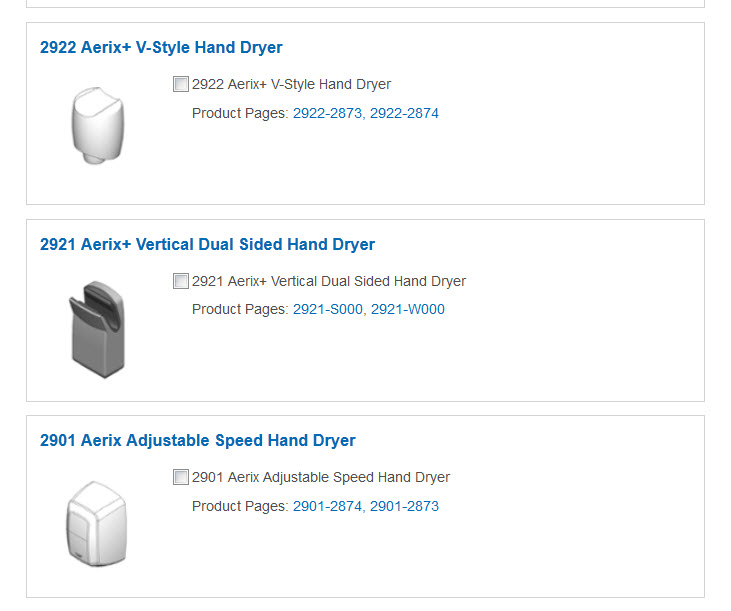Click the 2901 Adjustable Speed checkbox label
This screenshot has height=611, width=731.
[321, 477]
